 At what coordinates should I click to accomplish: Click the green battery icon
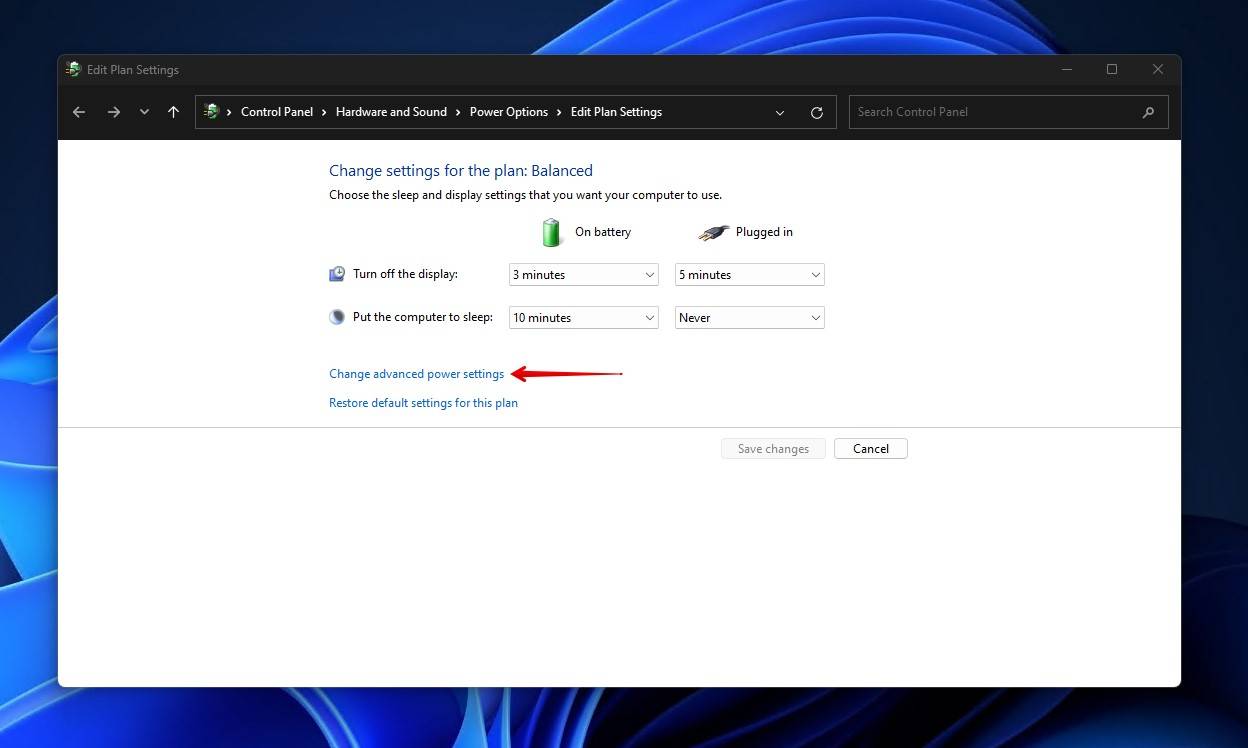coord(552,232)
